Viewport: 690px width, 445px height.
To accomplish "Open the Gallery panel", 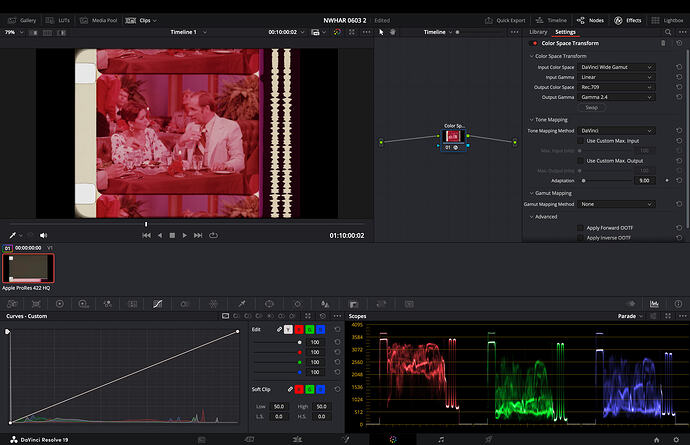I will click(23, 19).
